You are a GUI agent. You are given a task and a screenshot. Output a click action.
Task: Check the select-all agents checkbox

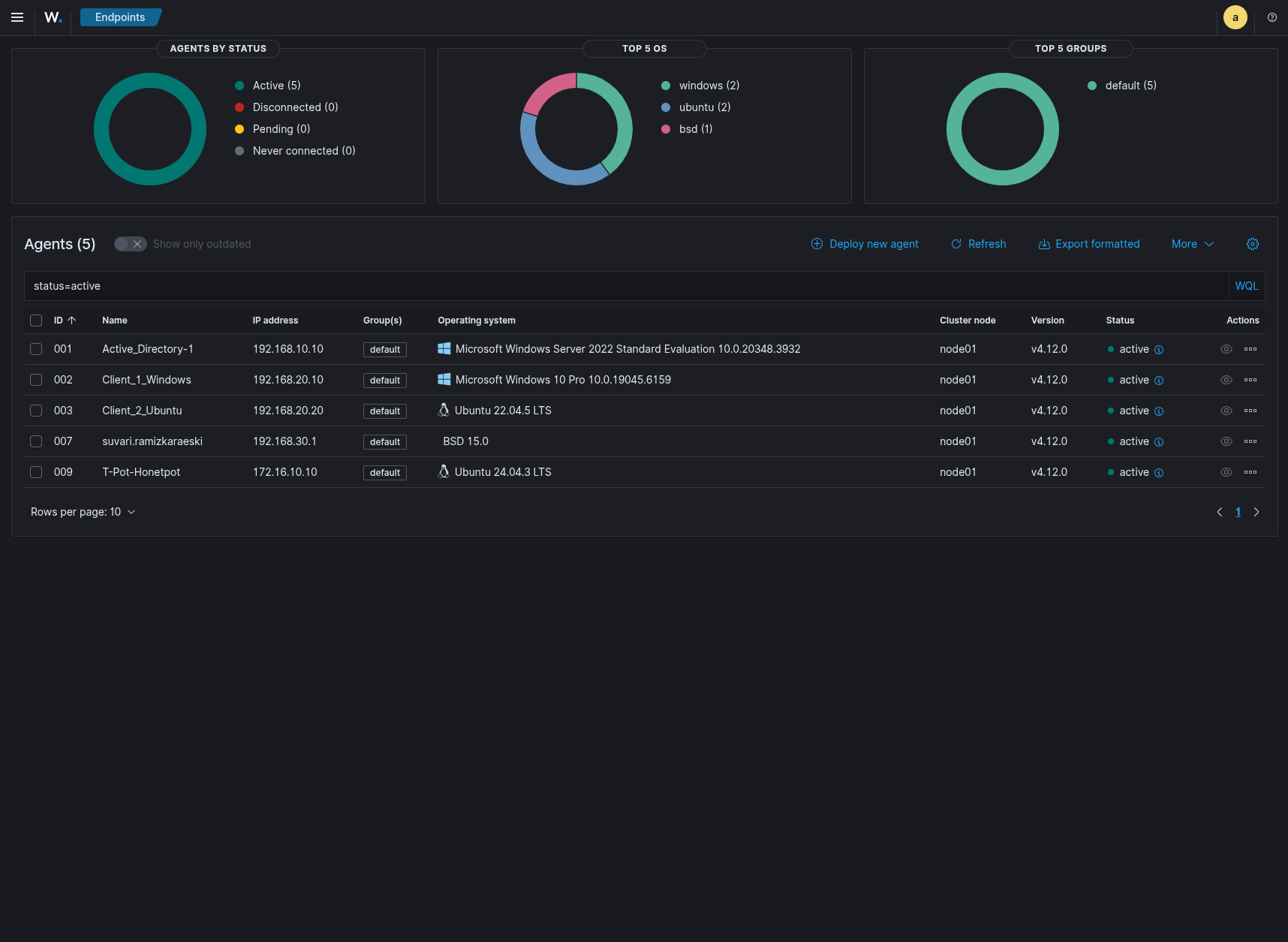(x=36, y=321)
